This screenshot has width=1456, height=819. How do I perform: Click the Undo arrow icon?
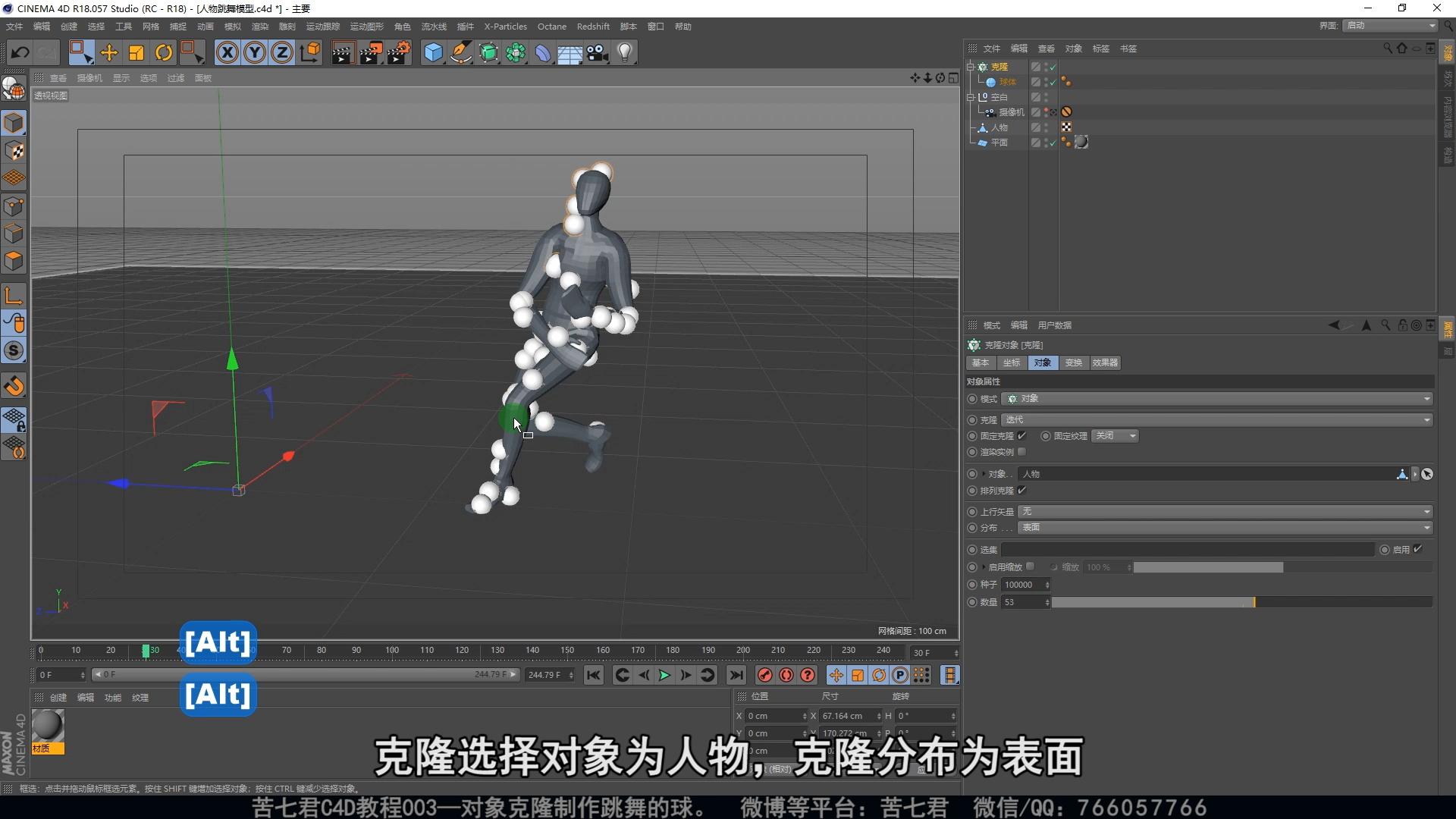(20, 53)
